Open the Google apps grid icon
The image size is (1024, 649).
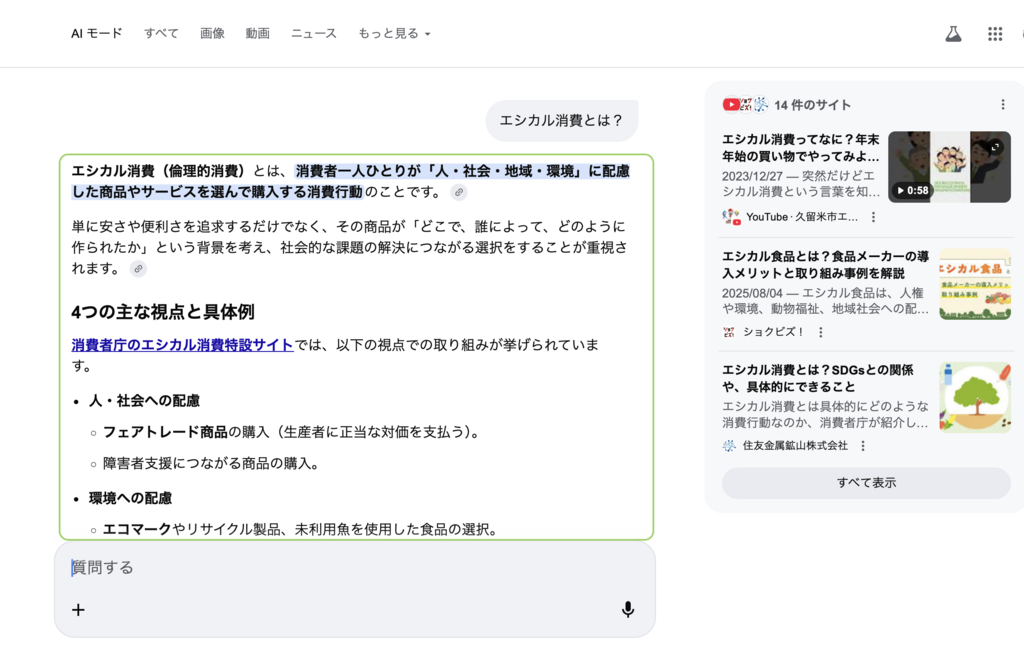(995, 34)
